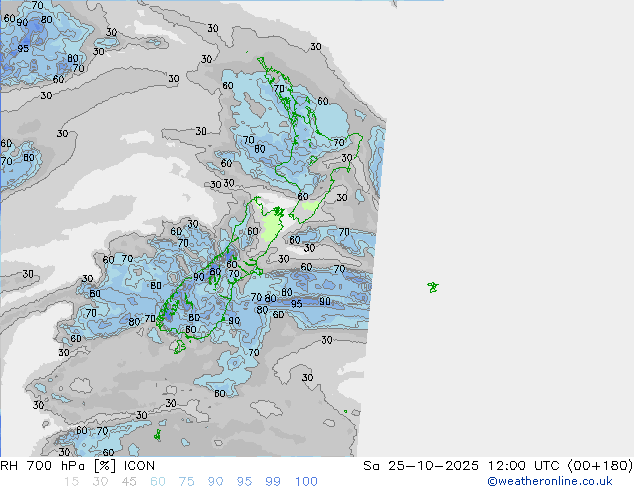
Task: Click the 'RH 700 hPa [%] ICON' title
Action: coord(78,466)
